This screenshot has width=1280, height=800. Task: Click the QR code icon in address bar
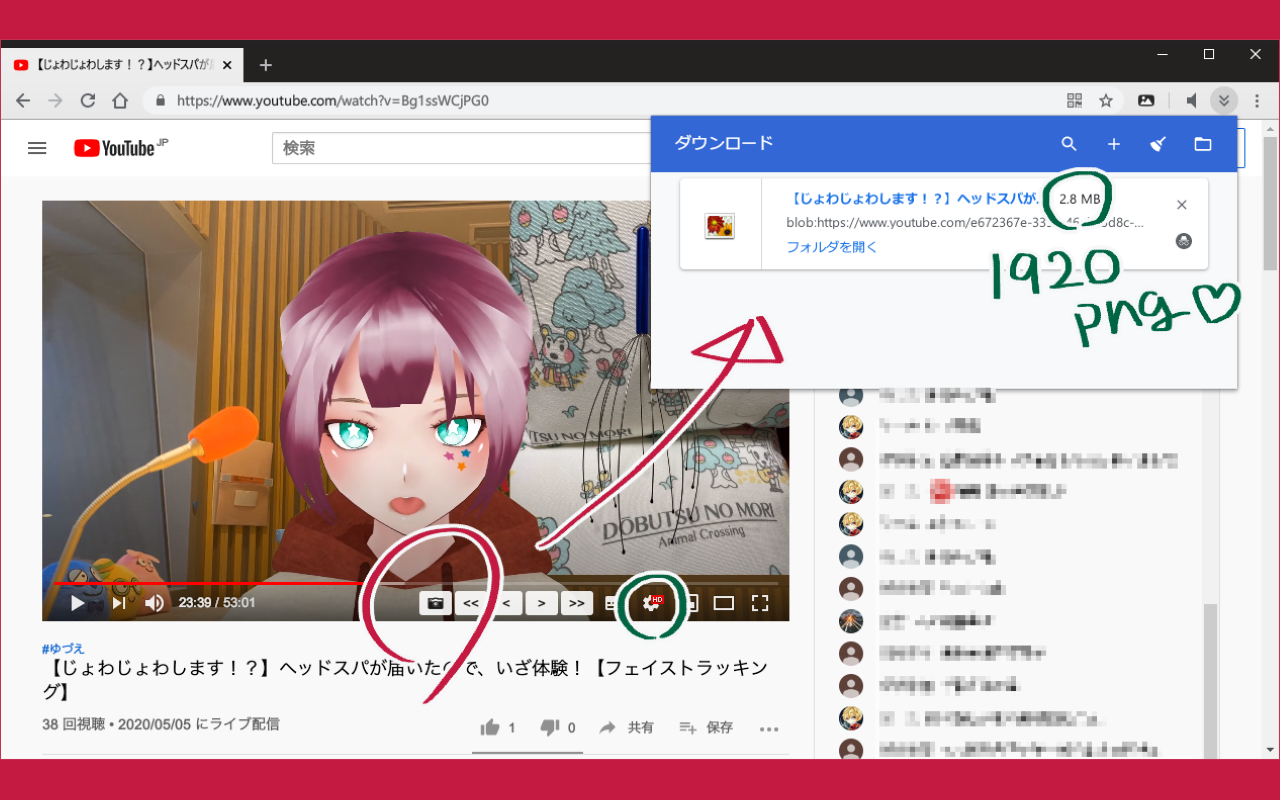point(1074,100)
